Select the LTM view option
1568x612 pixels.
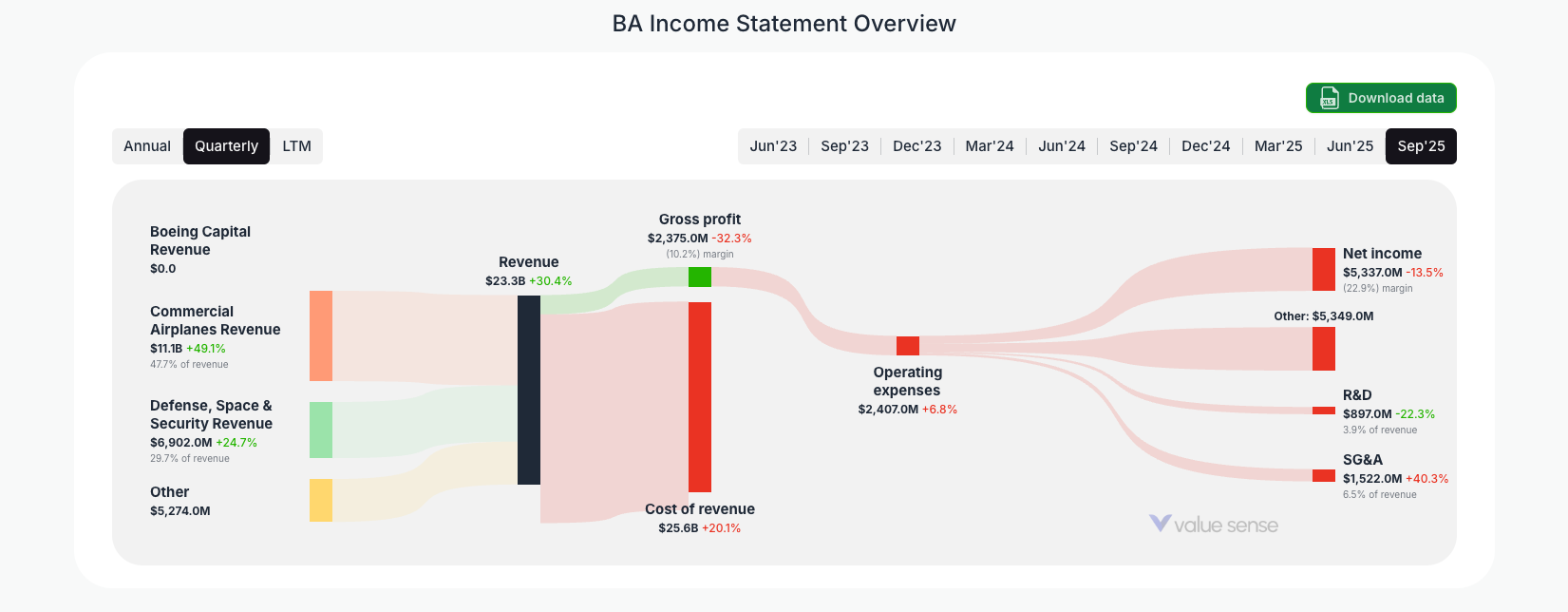pyautogui.click(x=296, y=145)
